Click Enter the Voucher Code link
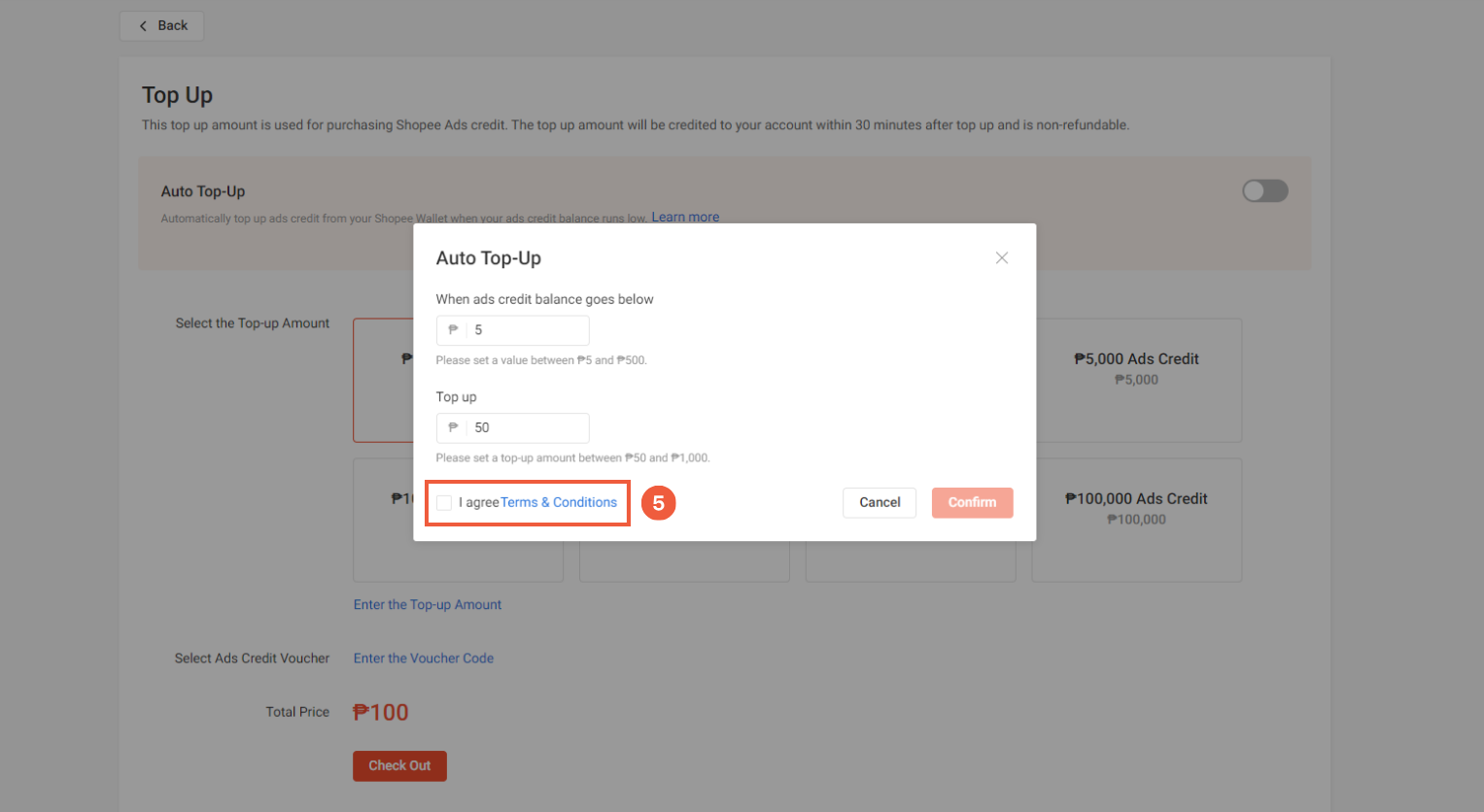Viewport: 1484px width, 812px height. pos(424,658)
